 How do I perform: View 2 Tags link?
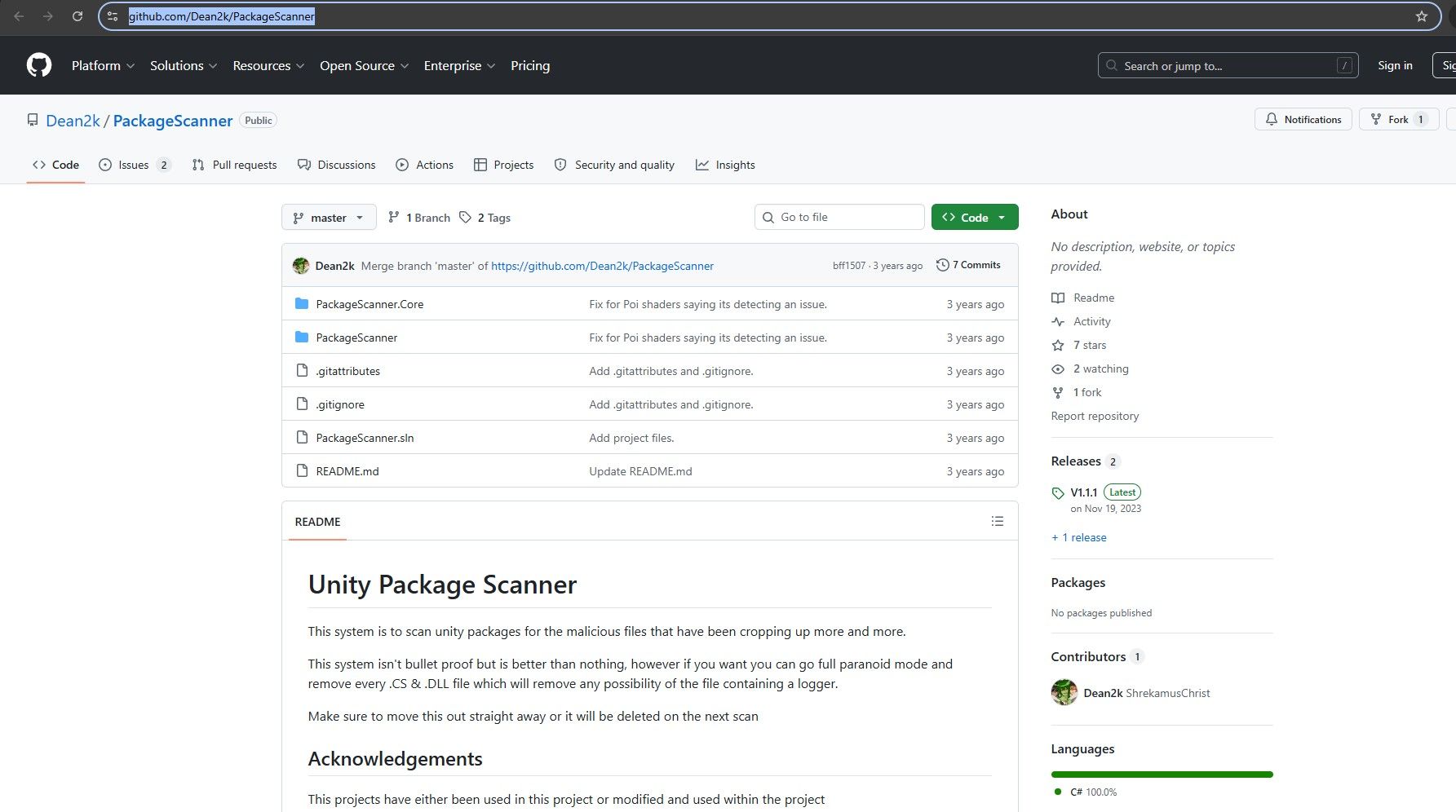point(485,218)
